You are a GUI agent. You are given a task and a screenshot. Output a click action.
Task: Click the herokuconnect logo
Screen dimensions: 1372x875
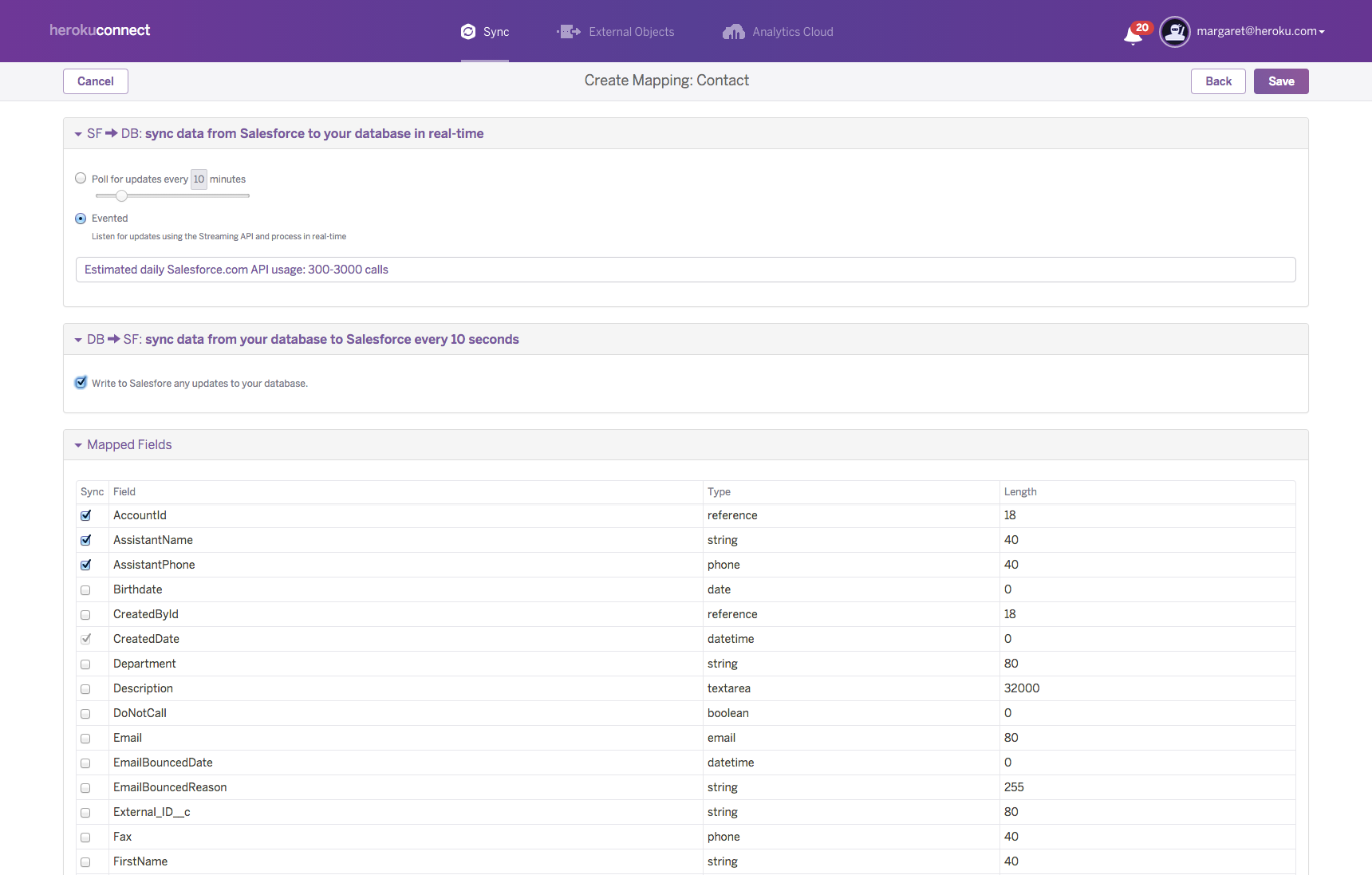tap(99, 30)
